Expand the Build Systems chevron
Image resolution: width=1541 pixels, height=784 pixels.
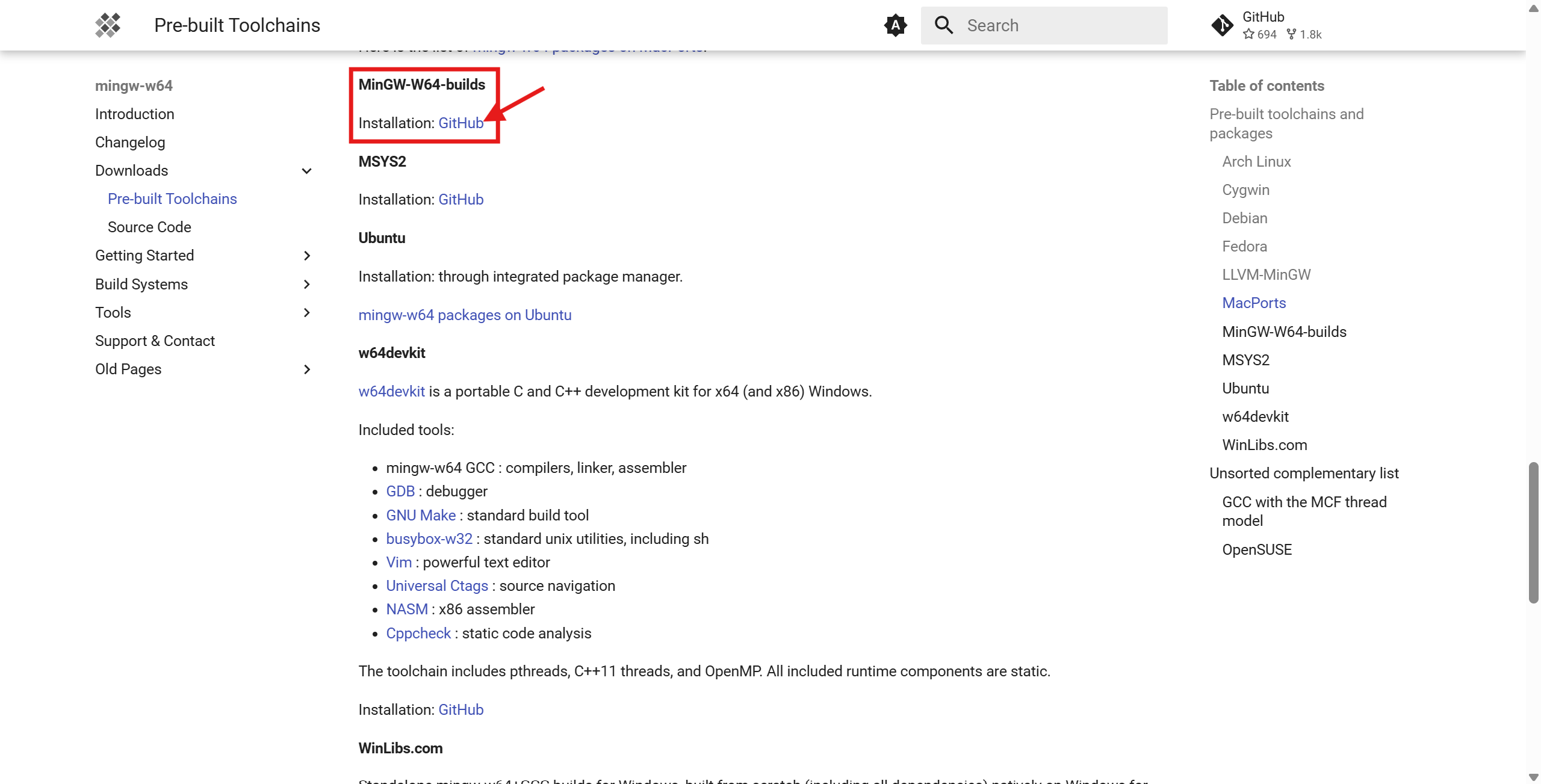(307, 284)
